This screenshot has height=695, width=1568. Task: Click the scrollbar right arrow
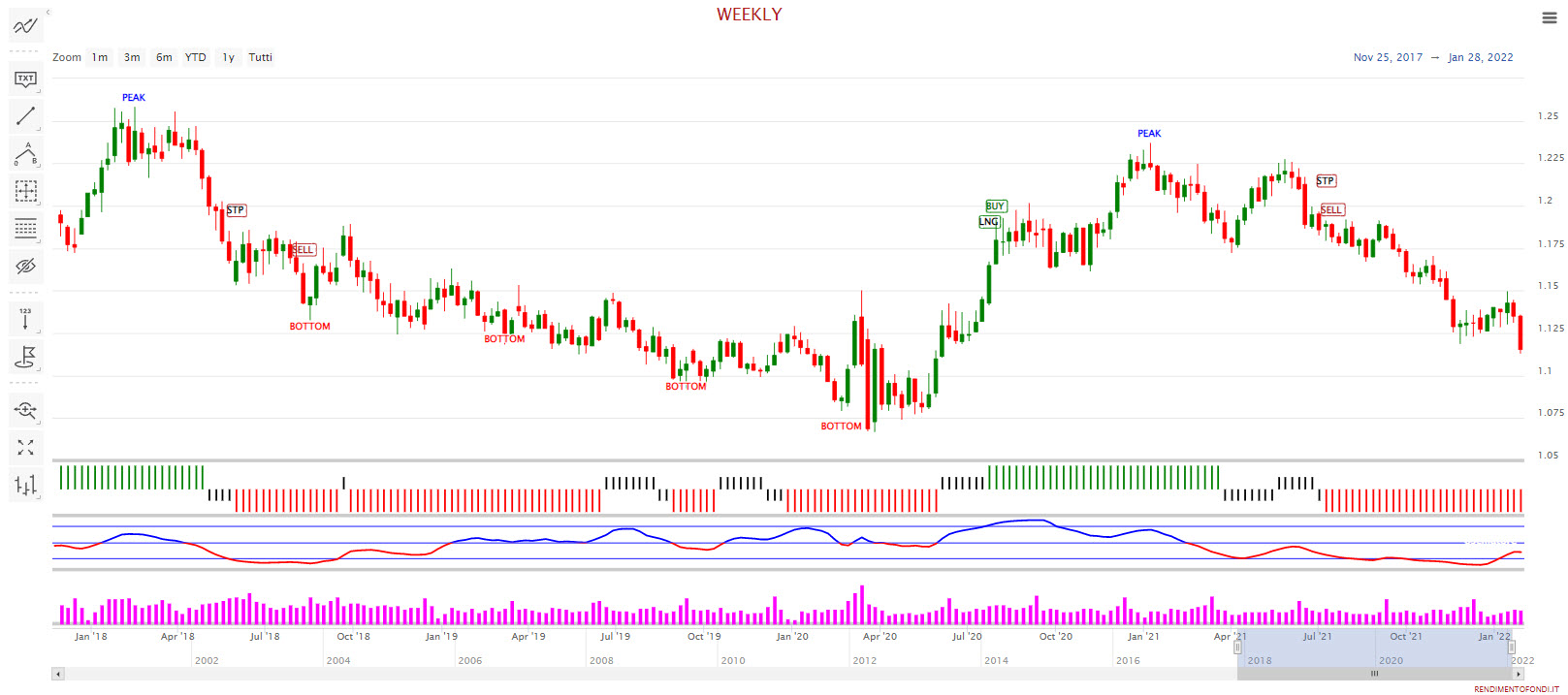(1518, 674)
